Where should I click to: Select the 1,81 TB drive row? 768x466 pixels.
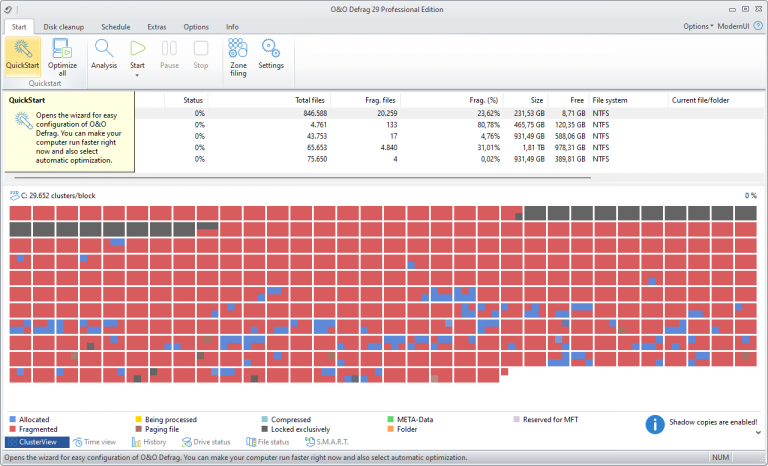(x=450, y=147)
